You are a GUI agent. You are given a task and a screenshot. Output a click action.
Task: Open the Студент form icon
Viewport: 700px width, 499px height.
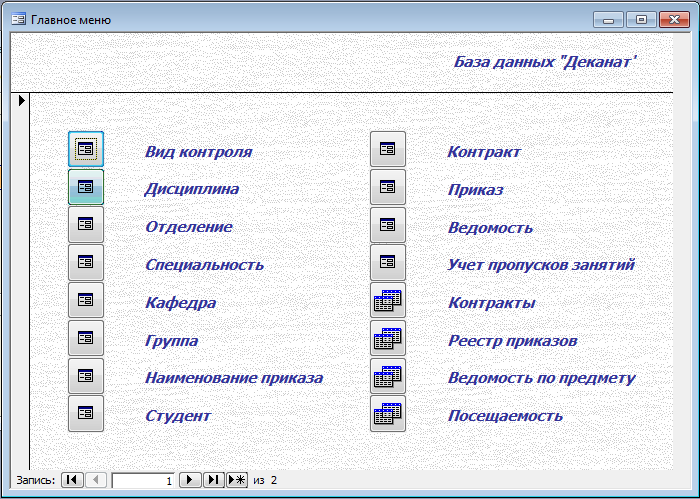tap(86, 414)
